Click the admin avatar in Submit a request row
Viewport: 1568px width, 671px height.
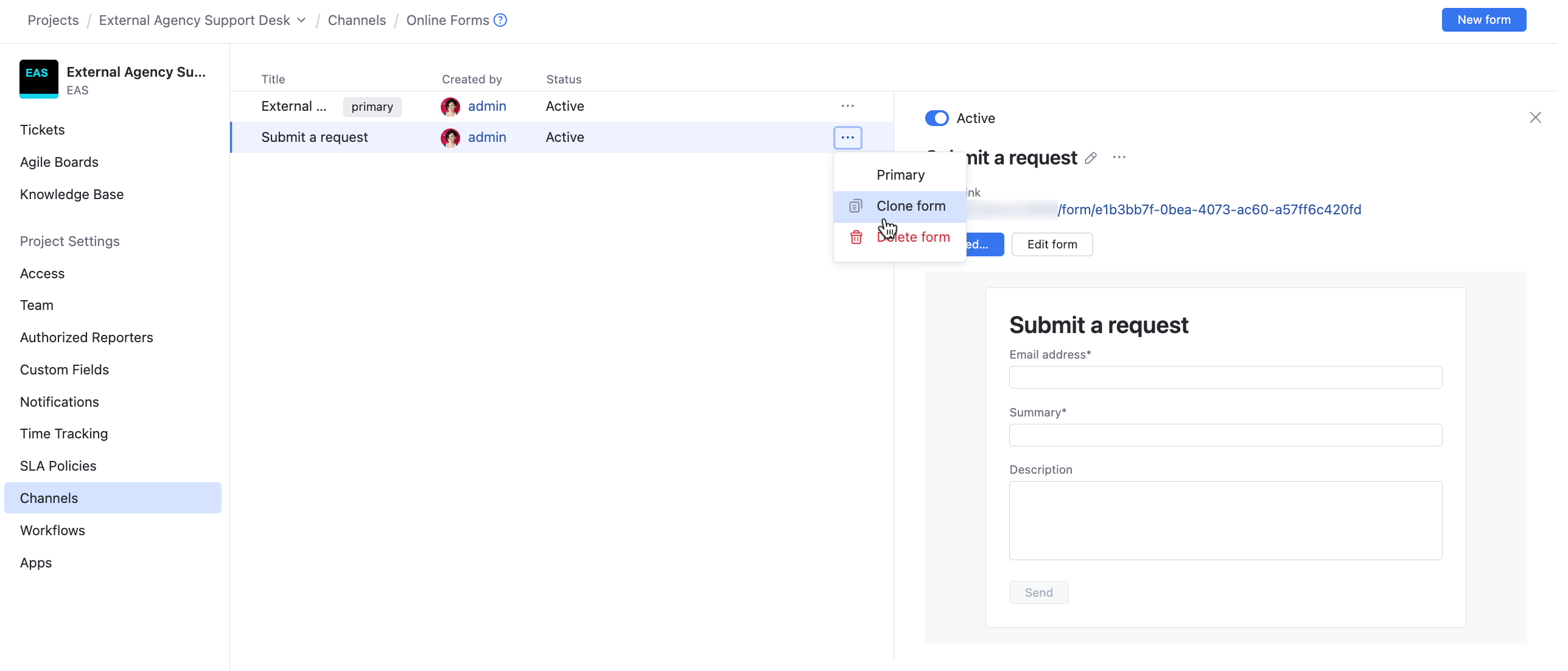[450, 138]
